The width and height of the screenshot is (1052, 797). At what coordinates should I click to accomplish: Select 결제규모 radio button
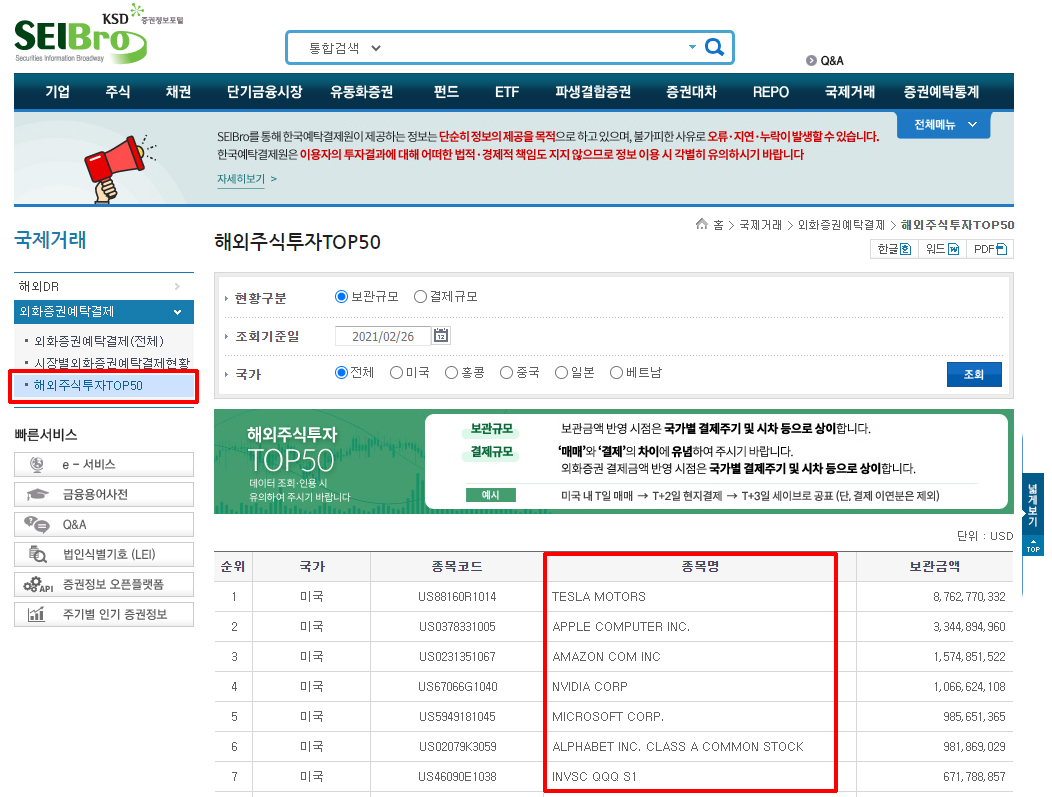[x=420, y=297]
